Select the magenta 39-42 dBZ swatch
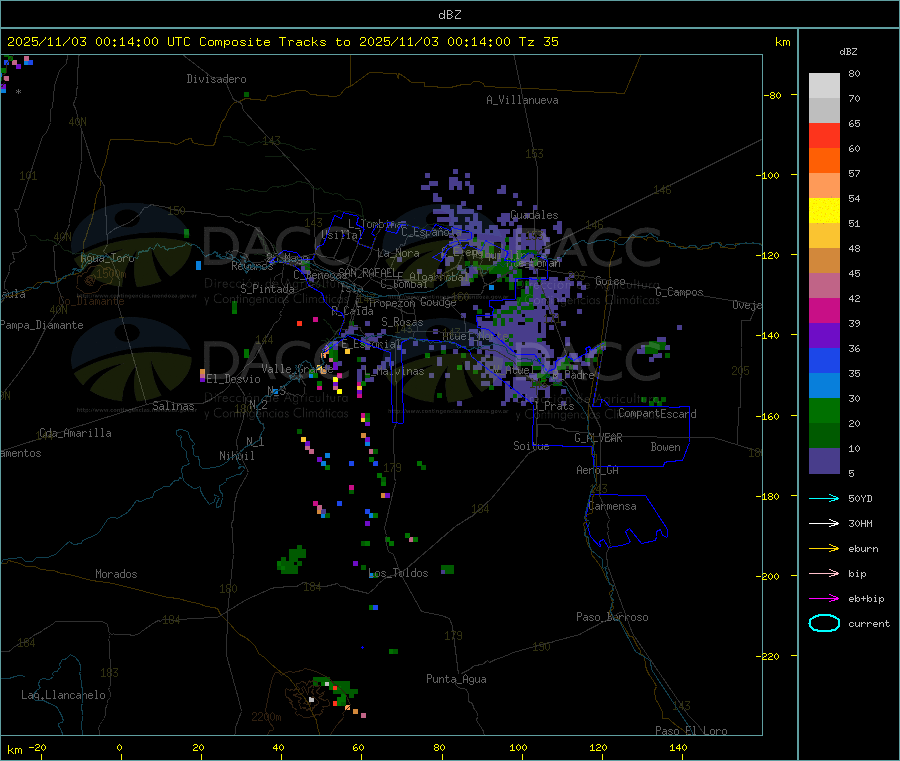This screenshot has width=900, height=761. coord(824,310)
